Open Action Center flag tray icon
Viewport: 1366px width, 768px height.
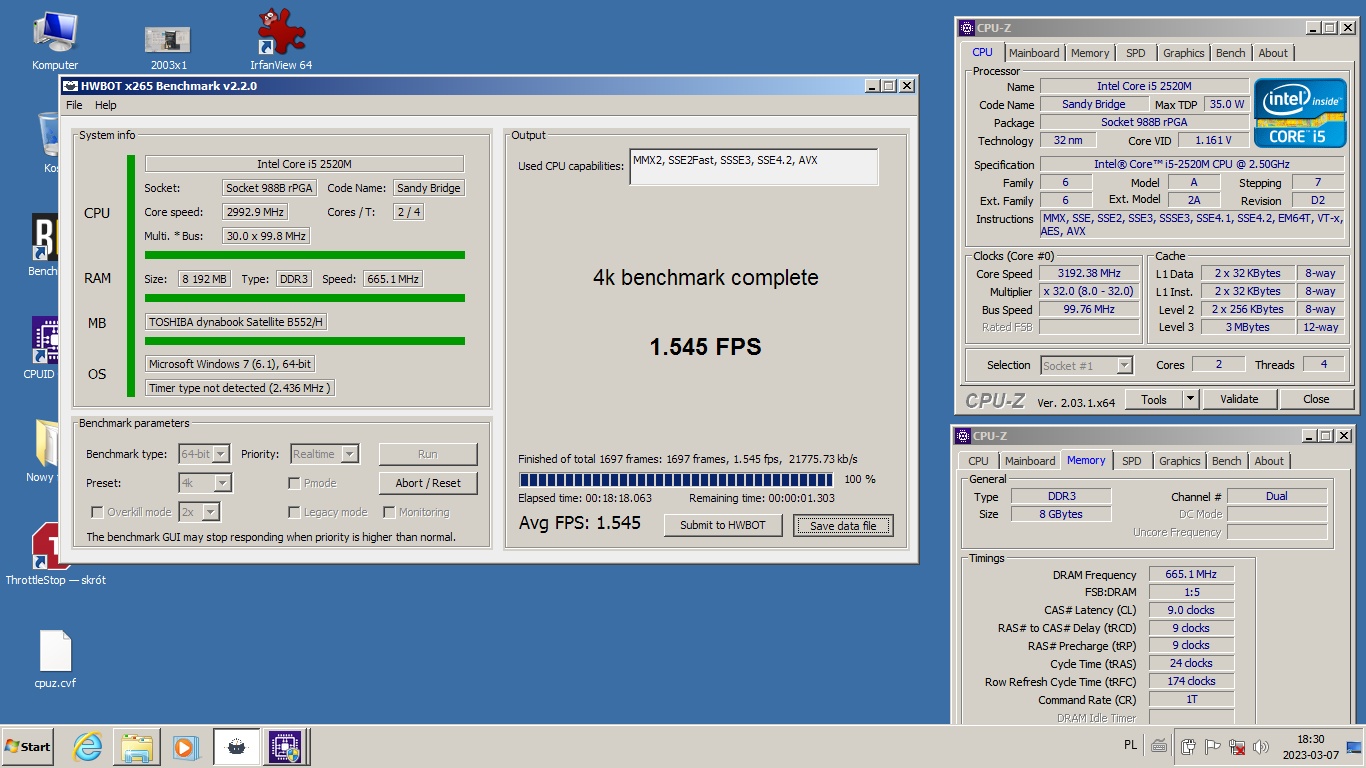pos(1212,746)
